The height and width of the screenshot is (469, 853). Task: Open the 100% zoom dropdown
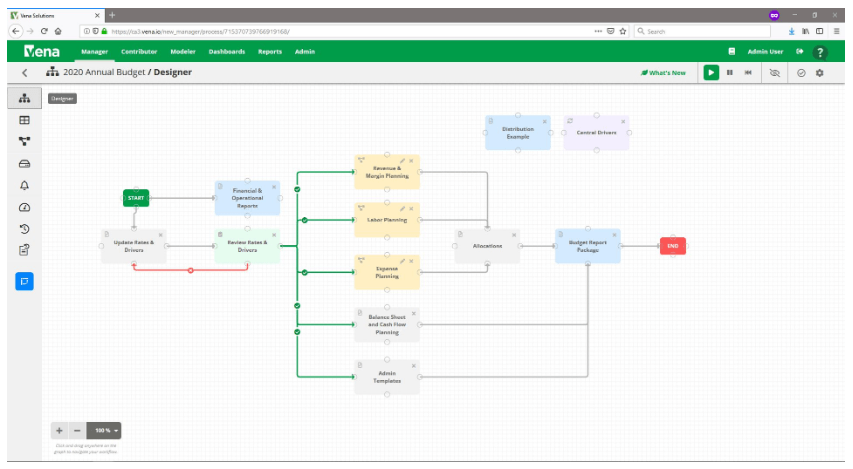[x=104, y=430]
